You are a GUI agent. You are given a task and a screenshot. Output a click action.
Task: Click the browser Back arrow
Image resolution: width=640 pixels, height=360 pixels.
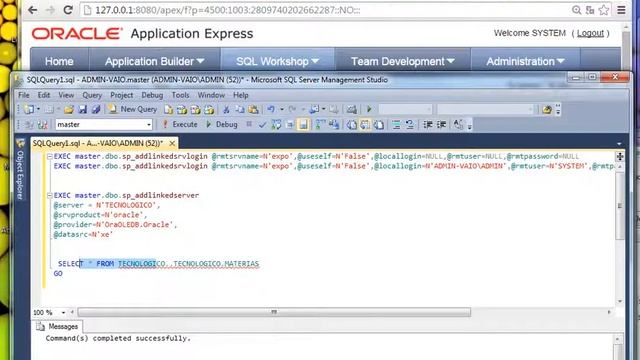coord(33,10)
